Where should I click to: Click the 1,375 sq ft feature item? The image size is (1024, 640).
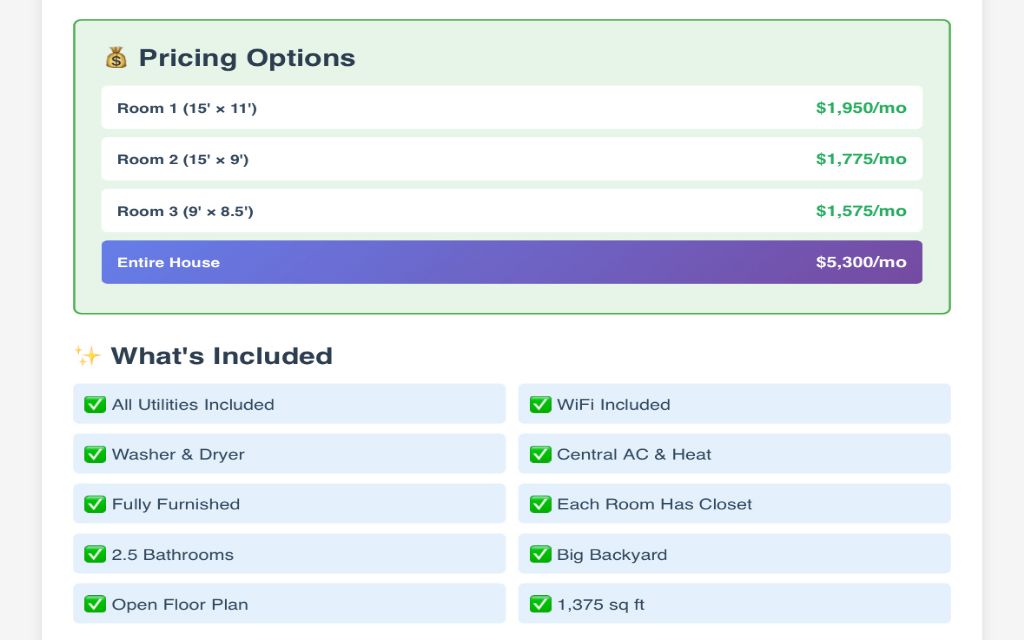(734, 604)
